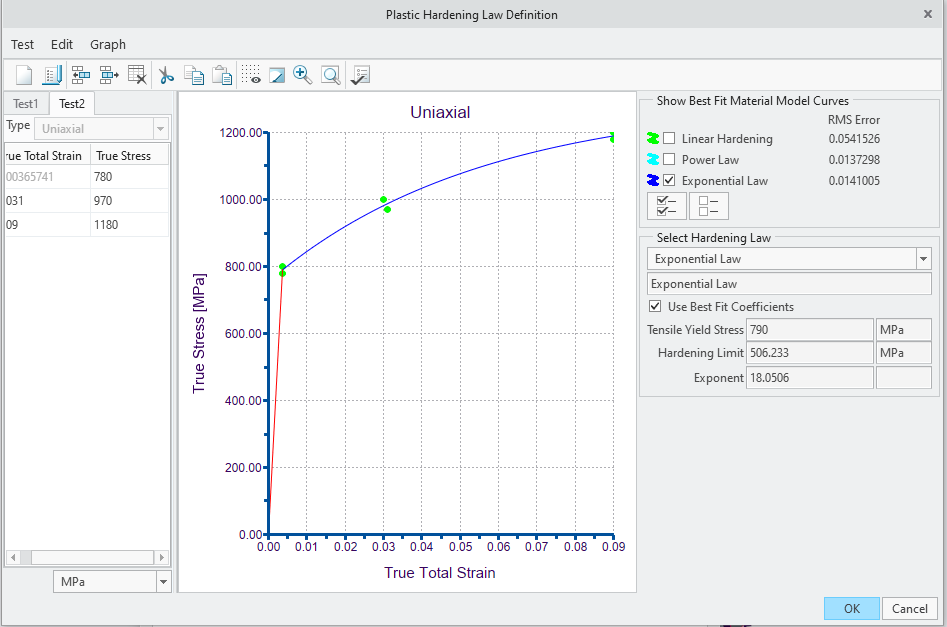
Task: Uncheck Use Best Fit Coefficients
Action: 655,306
